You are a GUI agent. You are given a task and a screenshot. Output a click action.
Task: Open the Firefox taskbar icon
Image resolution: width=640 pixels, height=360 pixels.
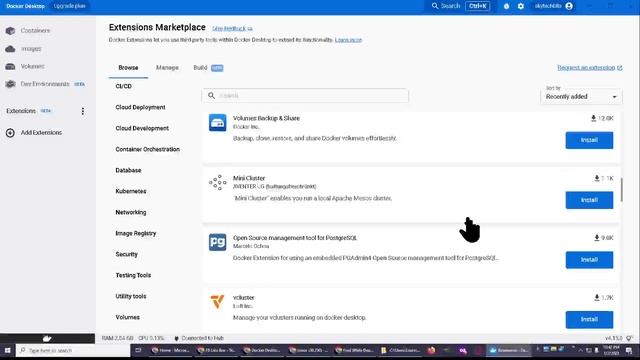[x=431, y=350]
